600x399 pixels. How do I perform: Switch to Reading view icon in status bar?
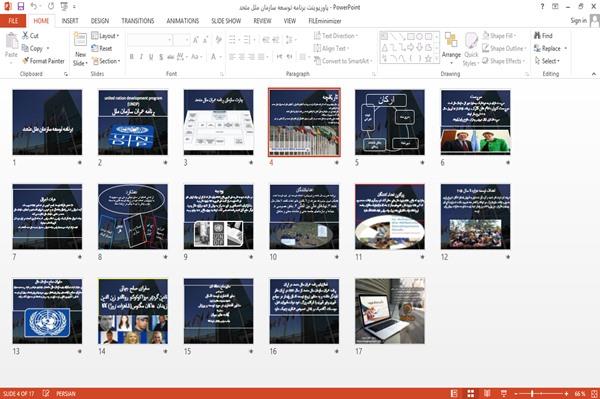click(x=487, y=393)
